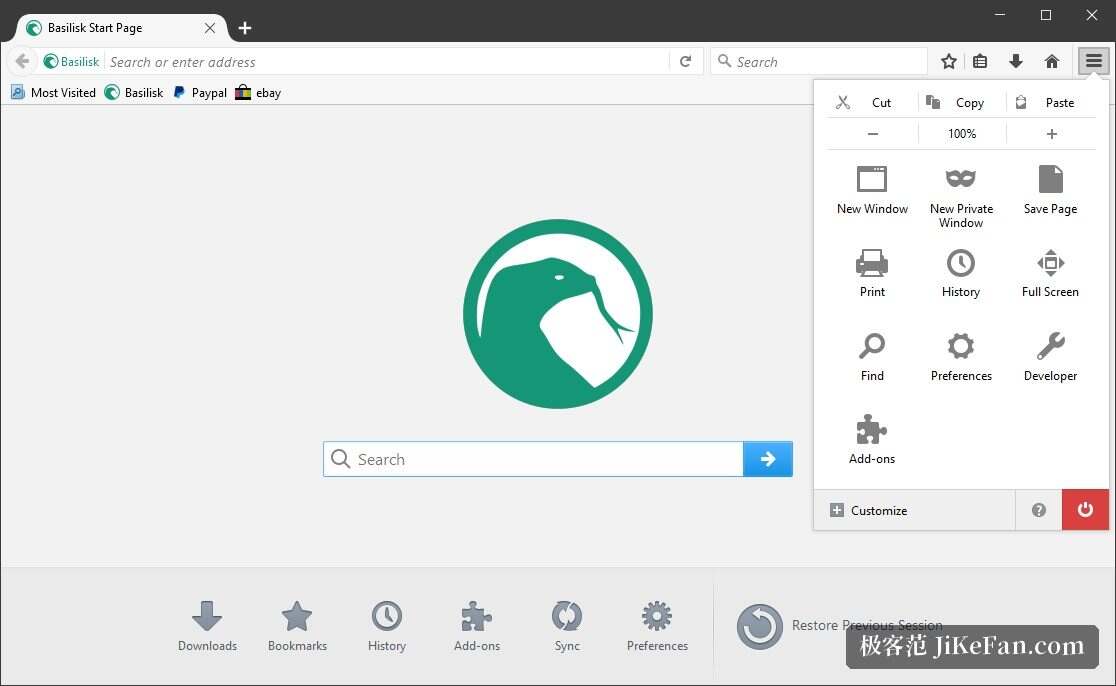Click Cut in the menu panel
1116x686 pixels.
[872, 102]
